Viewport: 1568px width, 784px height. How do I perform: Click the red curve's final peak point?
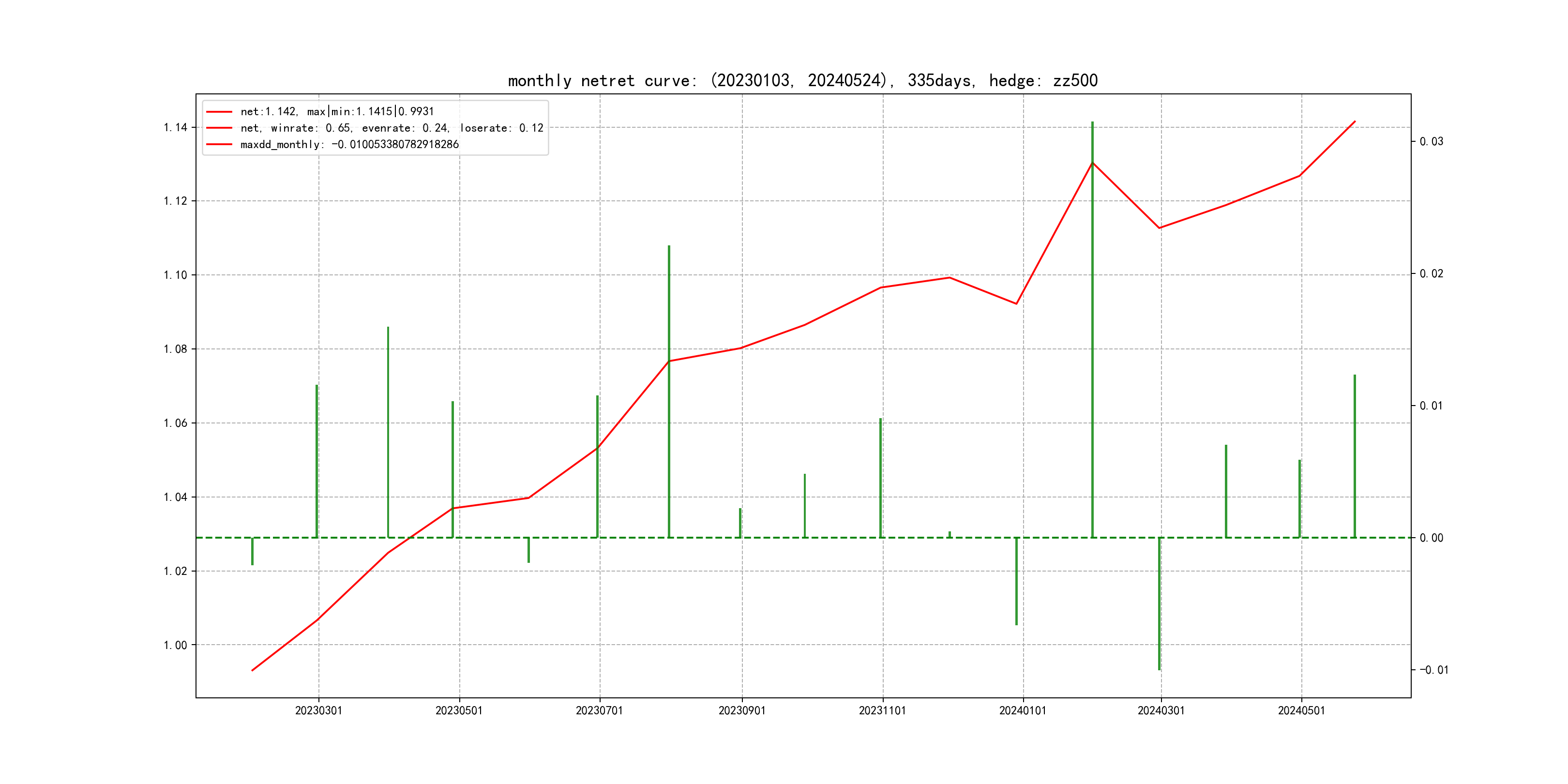(x=1355, y=121)
